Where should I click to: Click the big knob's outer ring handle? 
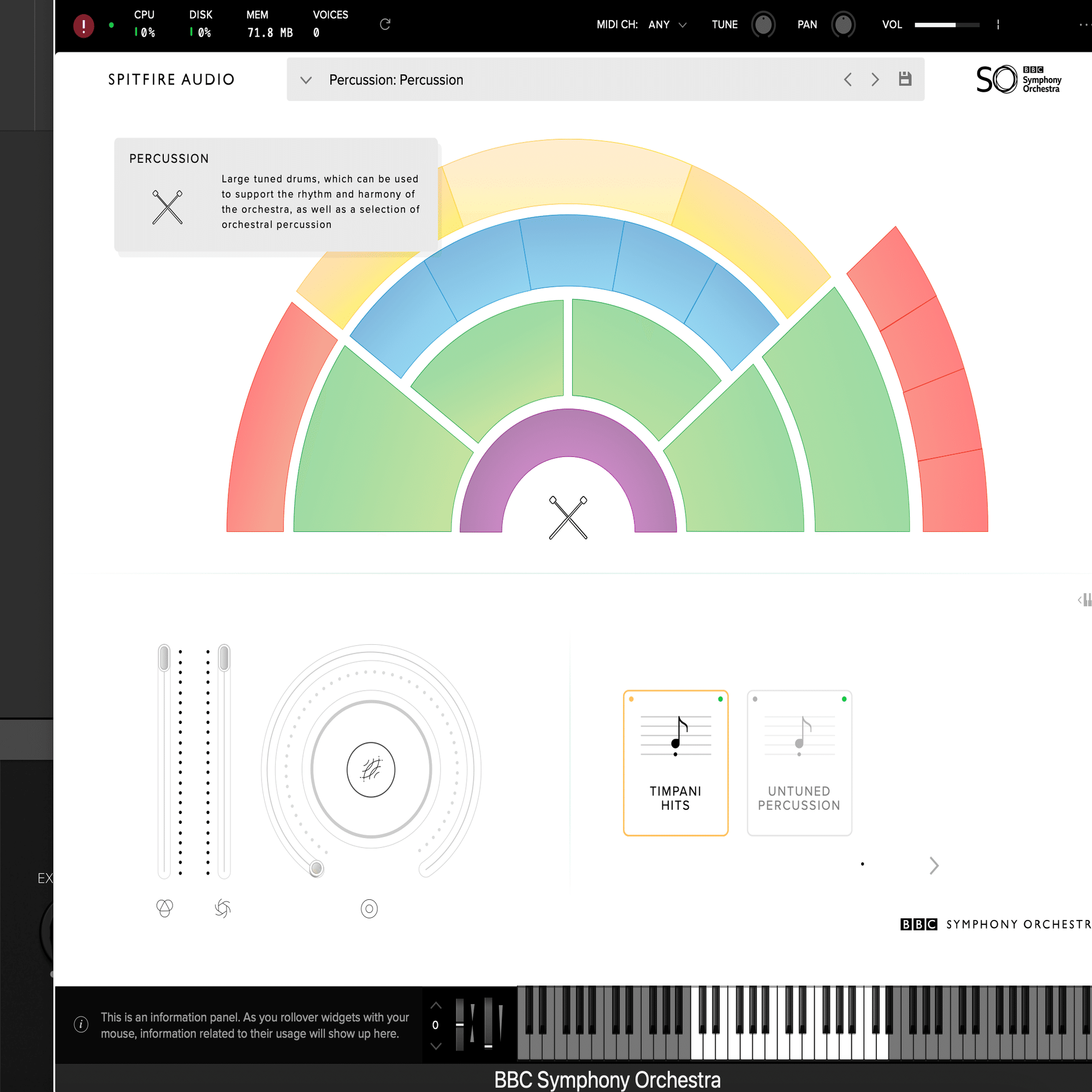[x=317, y=868]
